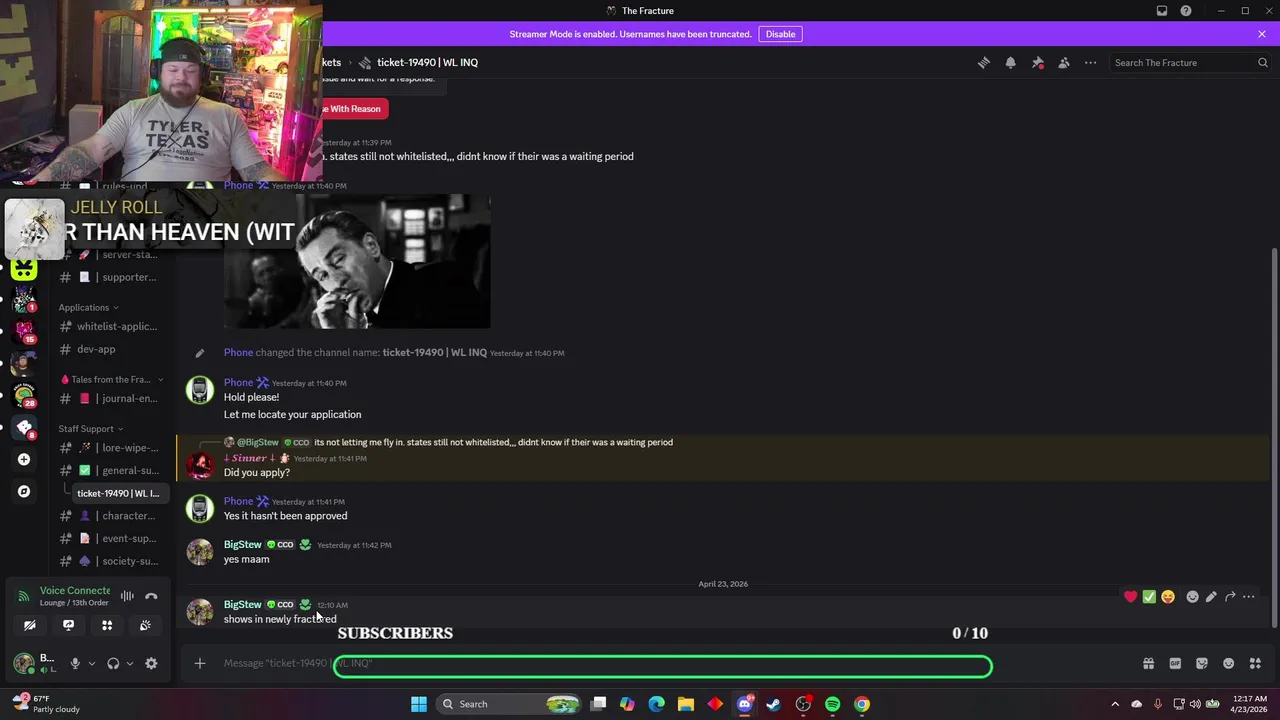
Task: Open the GIF picker
Action: point(1175,664)
